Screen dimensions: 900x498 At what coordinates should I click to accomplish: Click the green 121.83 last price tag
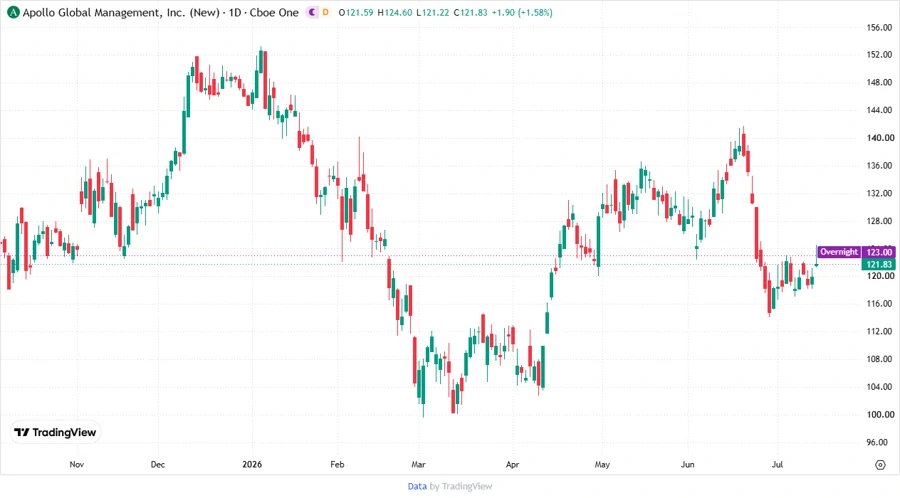tap(879, 264)
